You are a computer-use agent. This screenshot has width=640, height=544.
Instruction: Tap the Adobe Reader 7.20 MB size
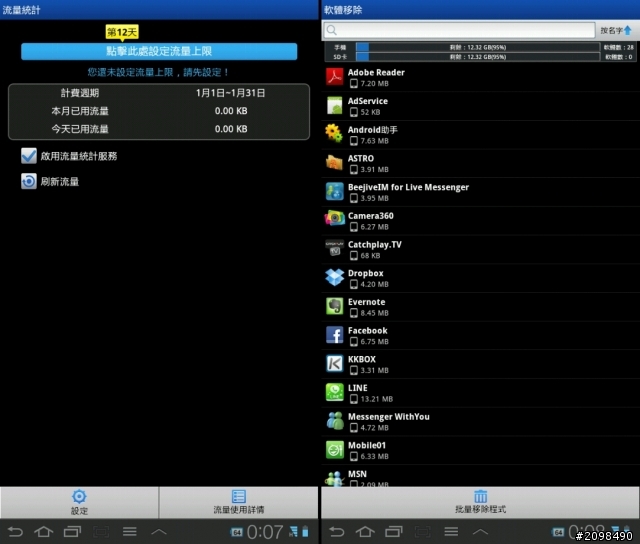point(374,84)
